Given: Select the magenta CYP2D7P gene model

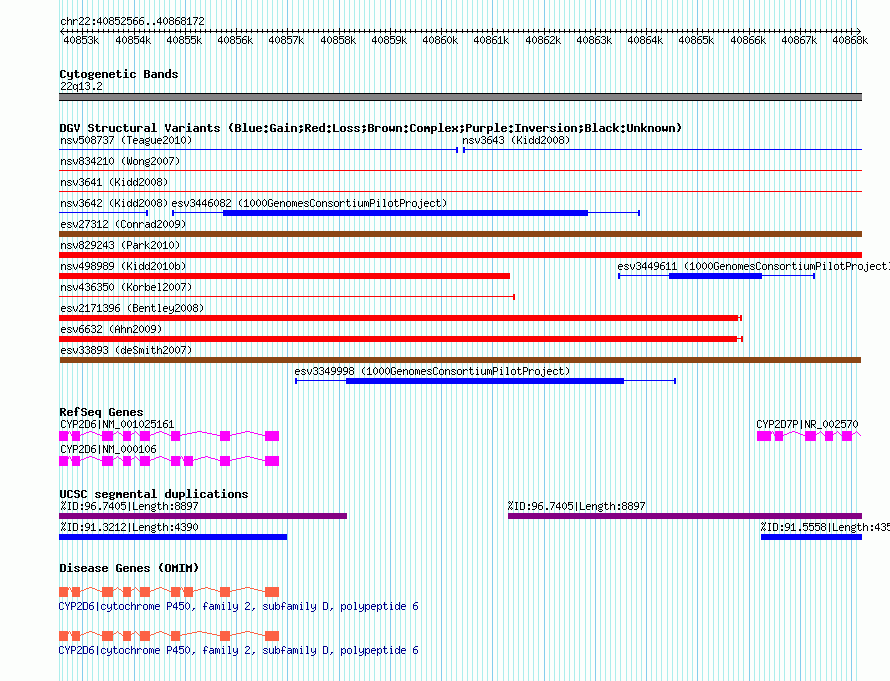Looking at the screenshot, I should pos(809,436).
